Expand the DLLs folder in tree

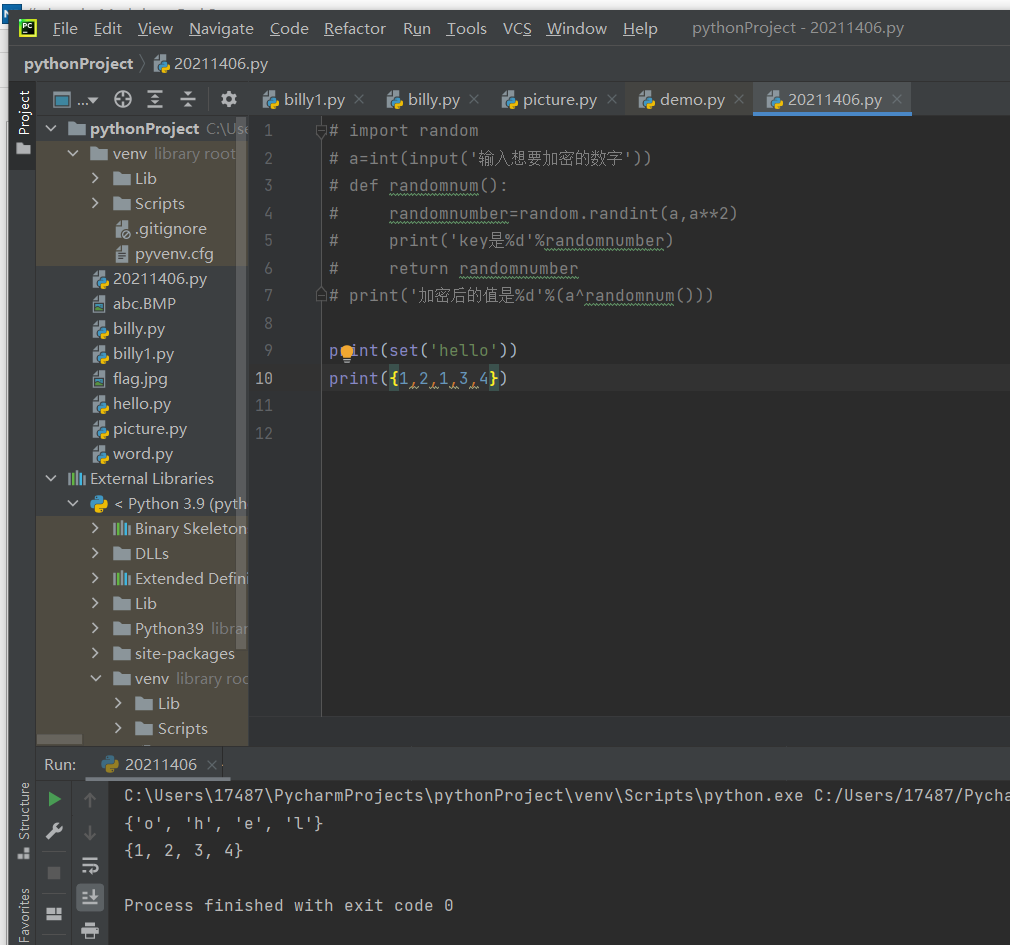(x=96, y=554)
